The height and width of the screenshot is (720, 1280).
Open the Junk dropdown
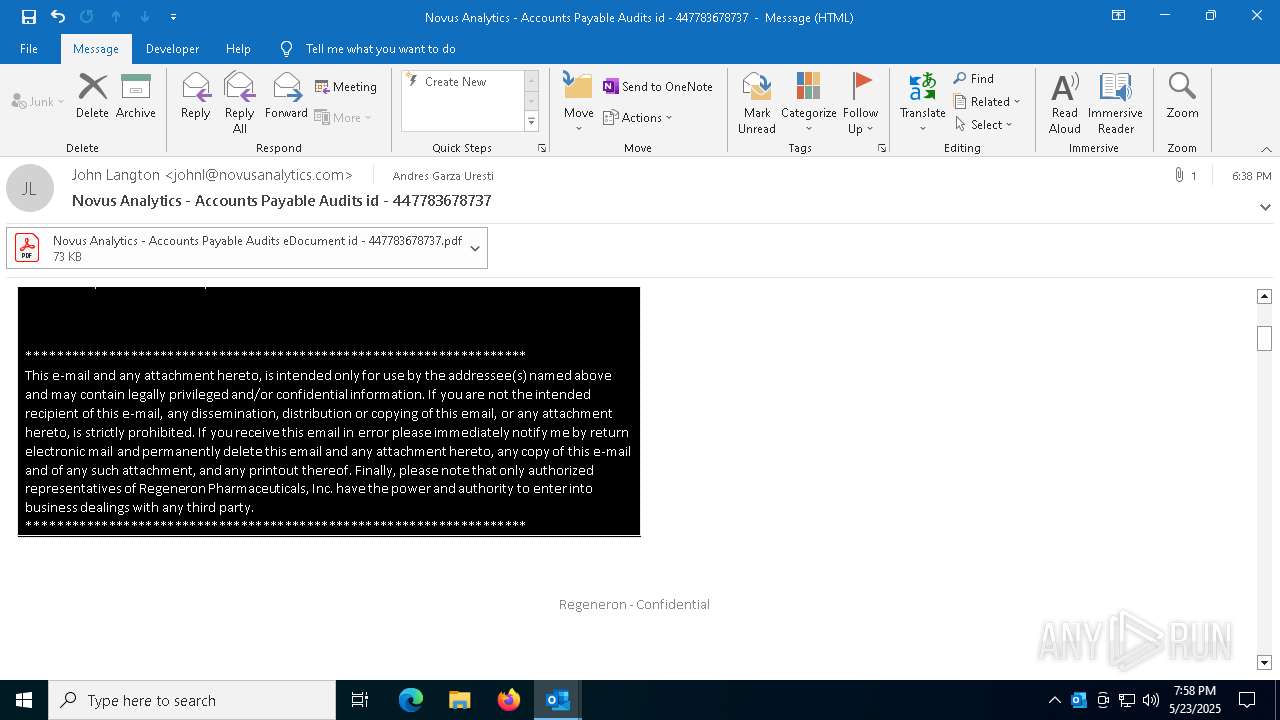pyautogui.click(x=38, y=101)
